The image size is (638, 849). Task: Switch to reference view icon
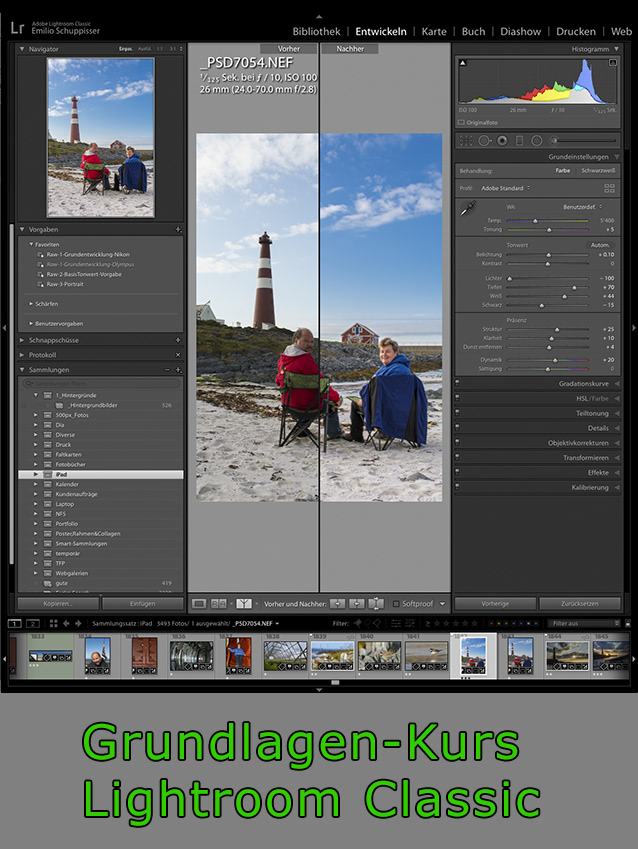point(219,603)
